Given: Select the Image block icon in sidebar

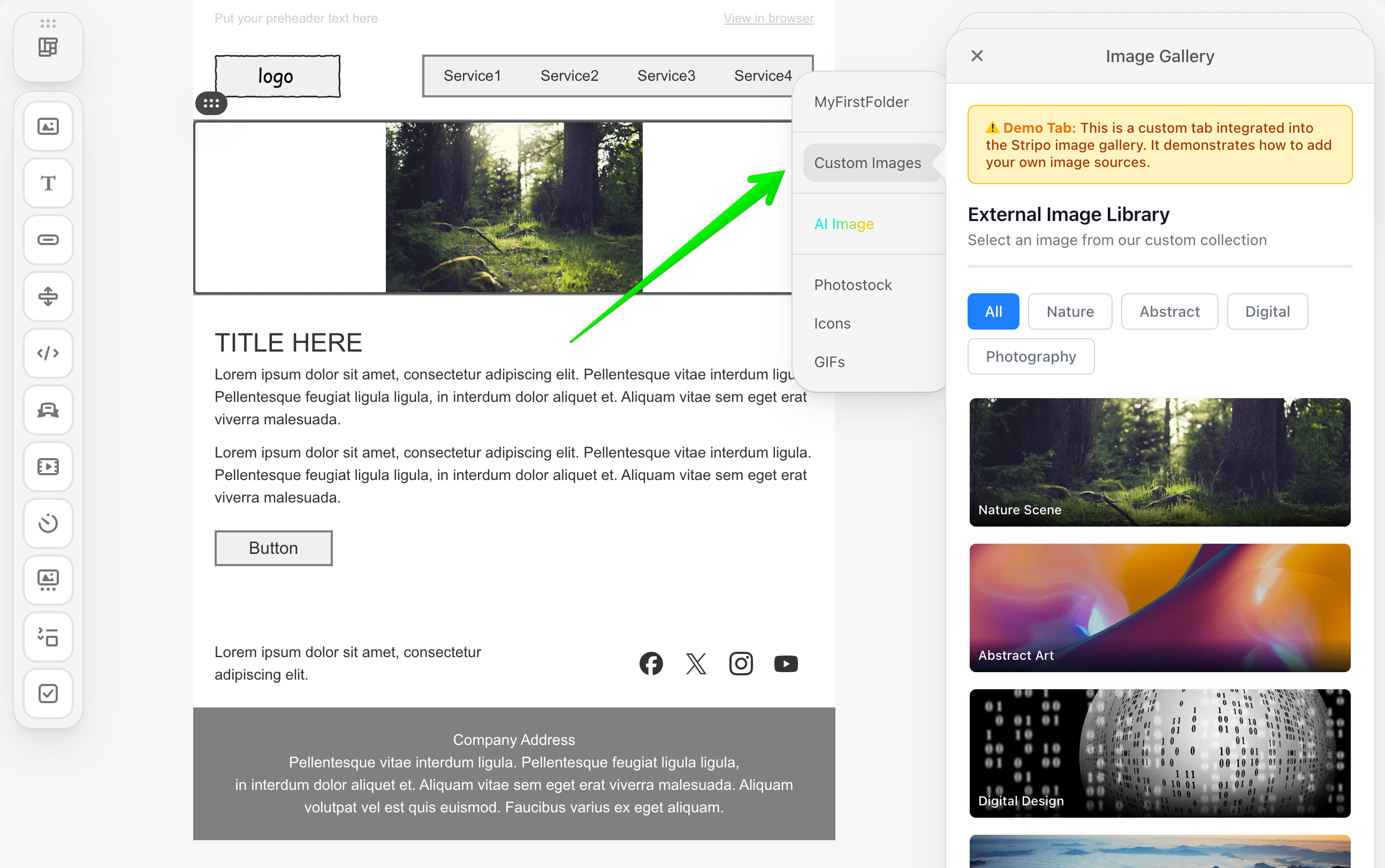Looking at the screenshot, I should [48, 126].
